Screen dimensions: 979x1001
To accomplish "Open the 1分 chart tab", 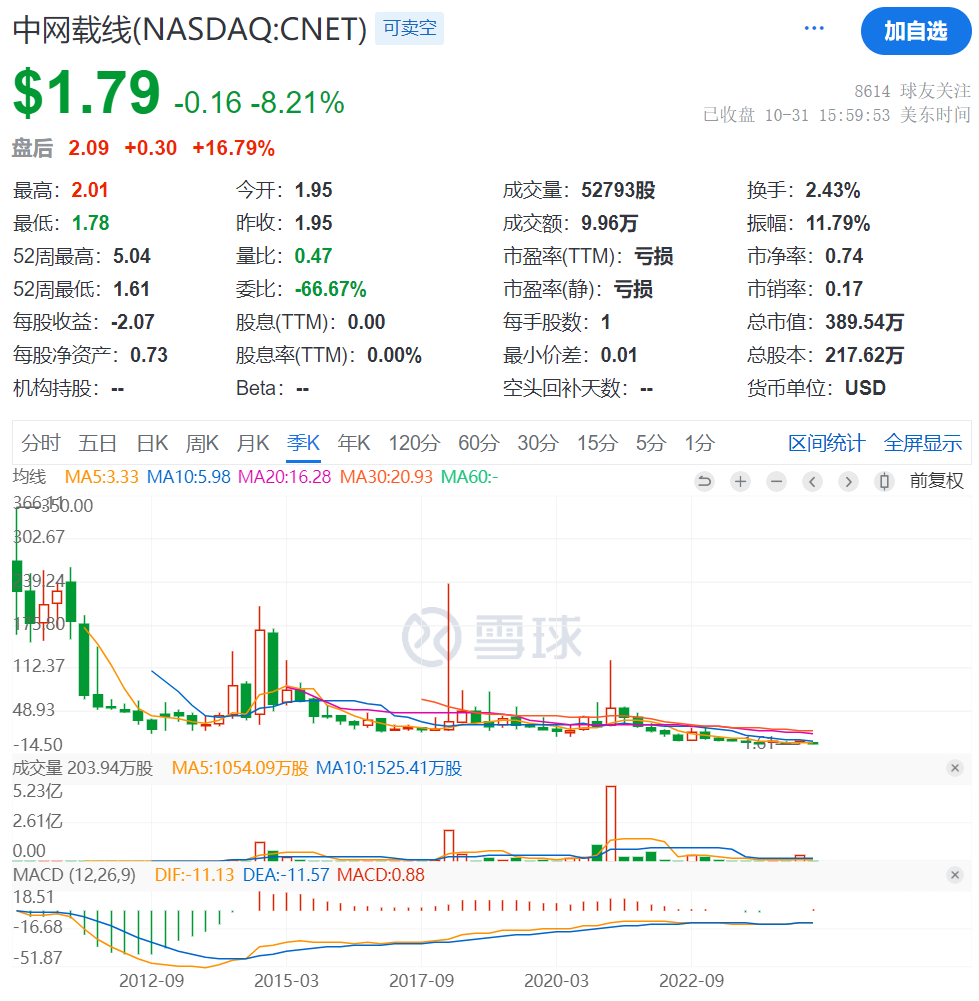I will 699,442.
